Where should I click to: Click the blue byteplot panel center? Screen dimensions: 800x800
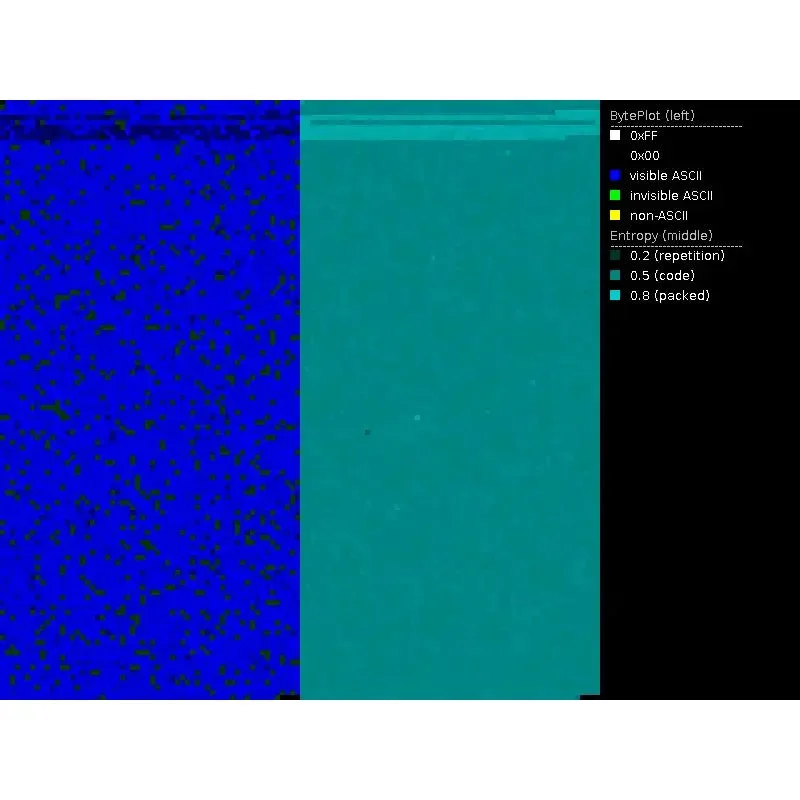tap(150, 399)
